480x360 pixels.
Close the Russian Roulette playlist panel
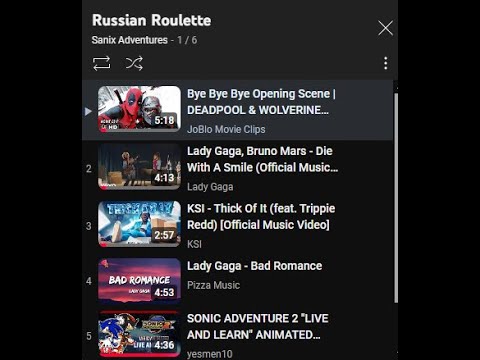tap(386, 28)
